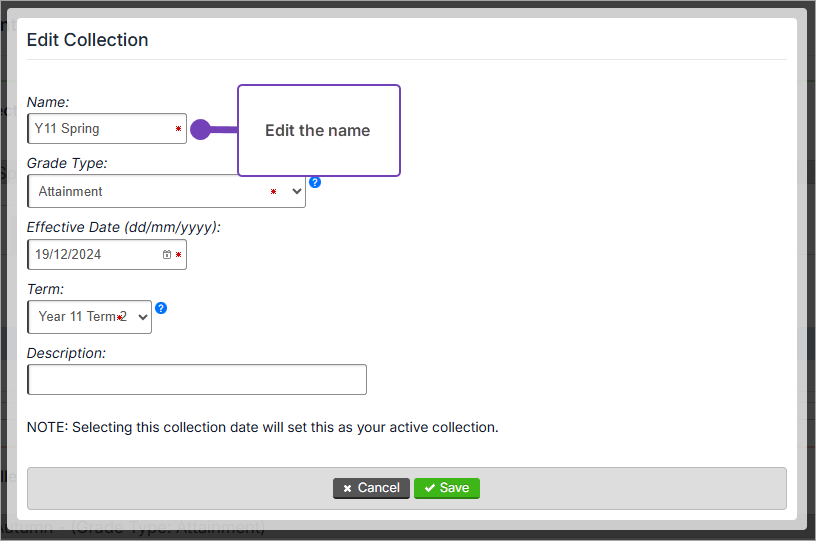The width and height of the screenshot is (816, 541).
Task: Click the Edit Collection dialog title
Action: [87, 40]
